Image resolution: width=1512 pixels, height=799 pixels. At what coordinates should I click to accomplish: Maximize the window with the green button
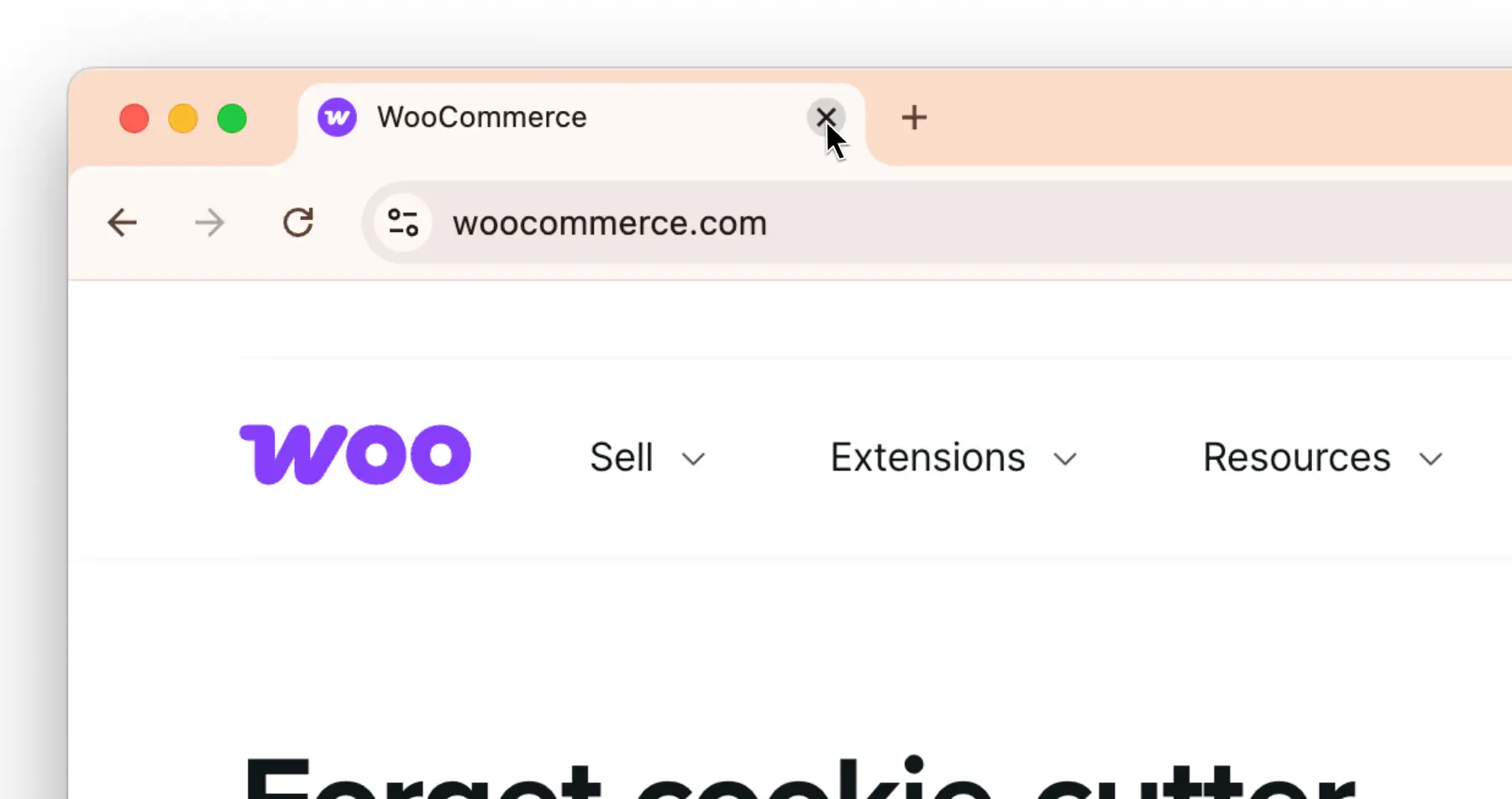pyautogui.click(x=232, y=118)
